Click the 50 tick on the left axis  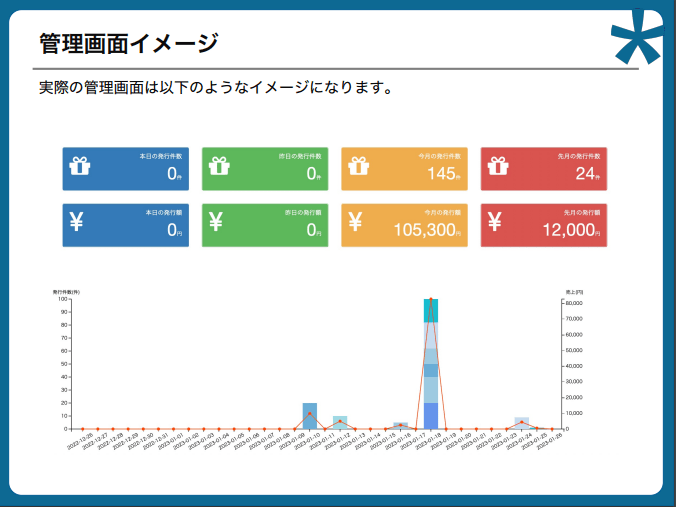pyautogui.click(x=64, y=364)
